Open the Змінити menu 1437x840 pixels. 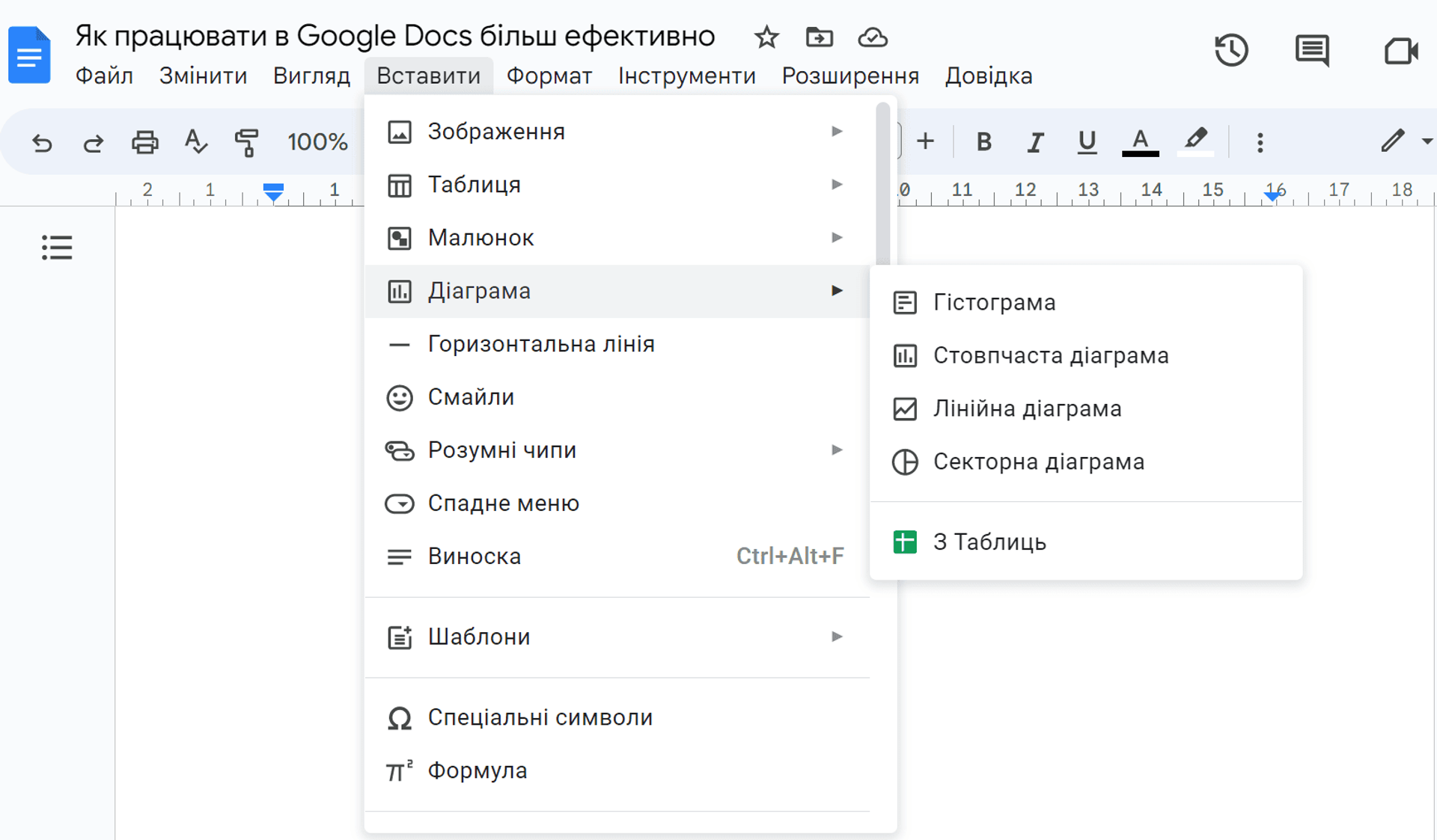203,76
